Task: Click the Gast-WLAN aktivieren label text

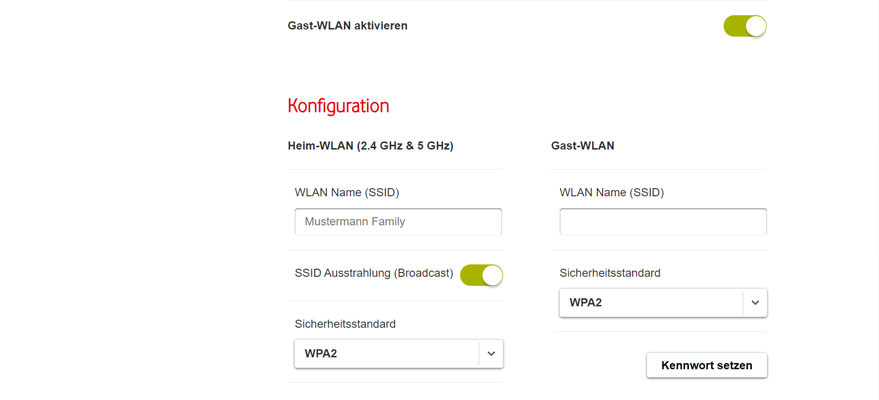Action: point(347,26)
